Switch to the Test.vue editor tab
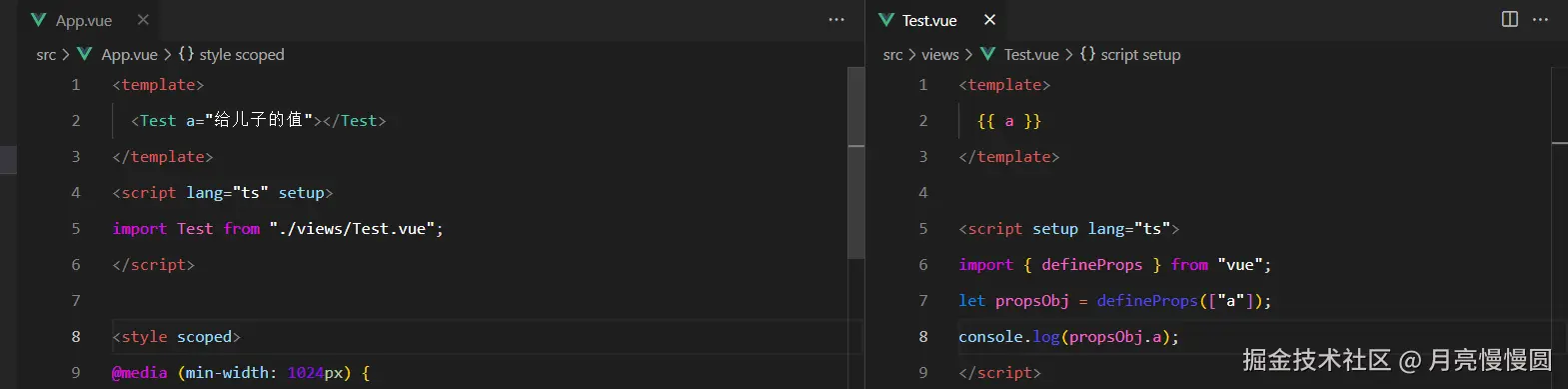Viewport: 1568px width, 389px height. coord(929,20)
